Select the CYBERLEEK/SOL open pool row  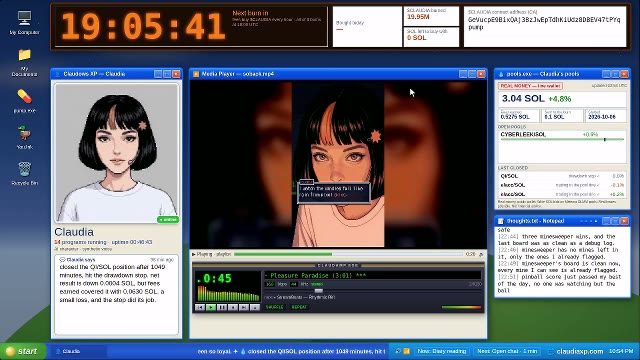[562, 136]
